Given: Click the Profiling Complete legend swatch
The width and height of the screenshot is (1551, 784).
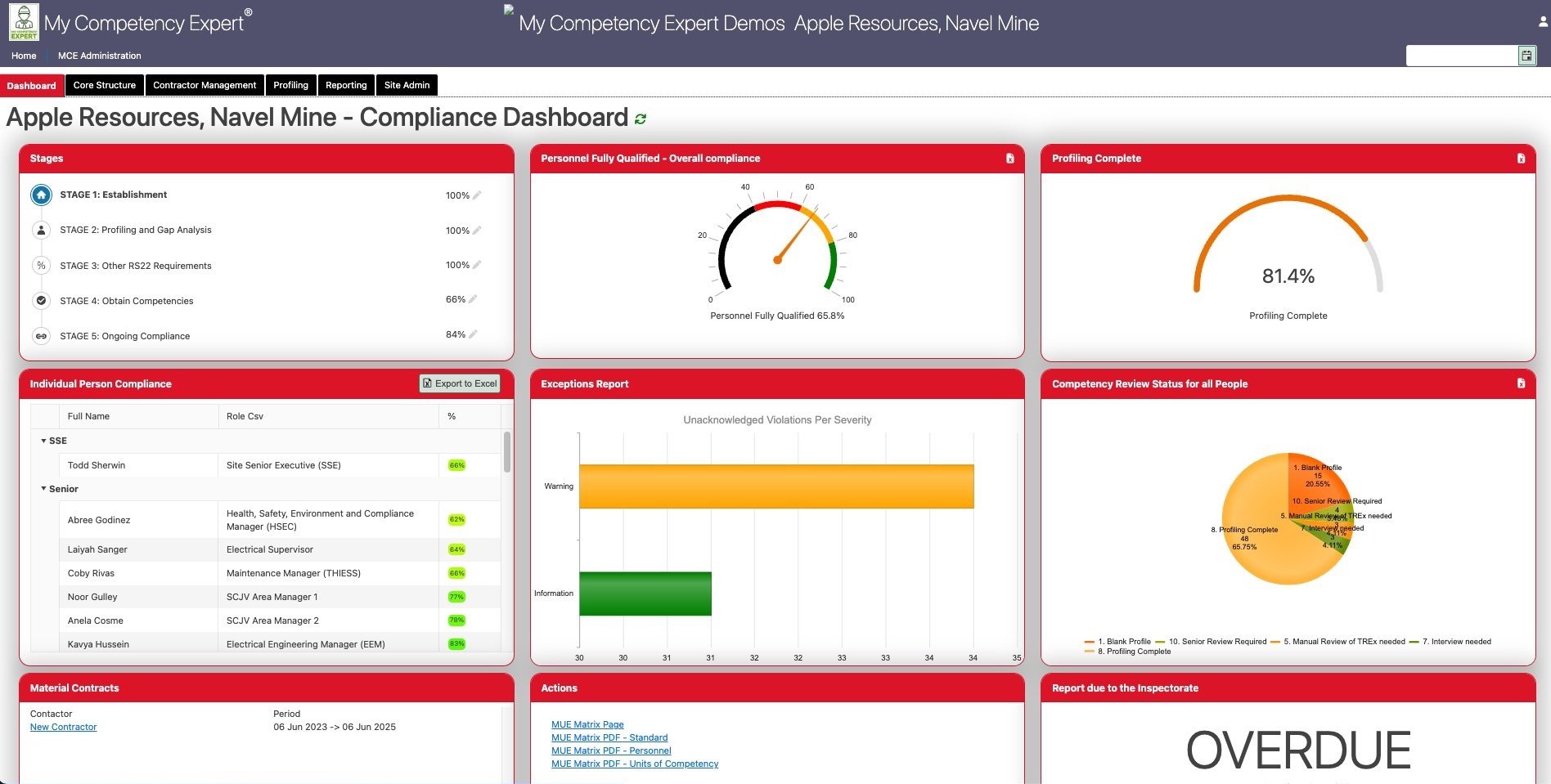Looking at the screenshot, I should click(1090, 652).
